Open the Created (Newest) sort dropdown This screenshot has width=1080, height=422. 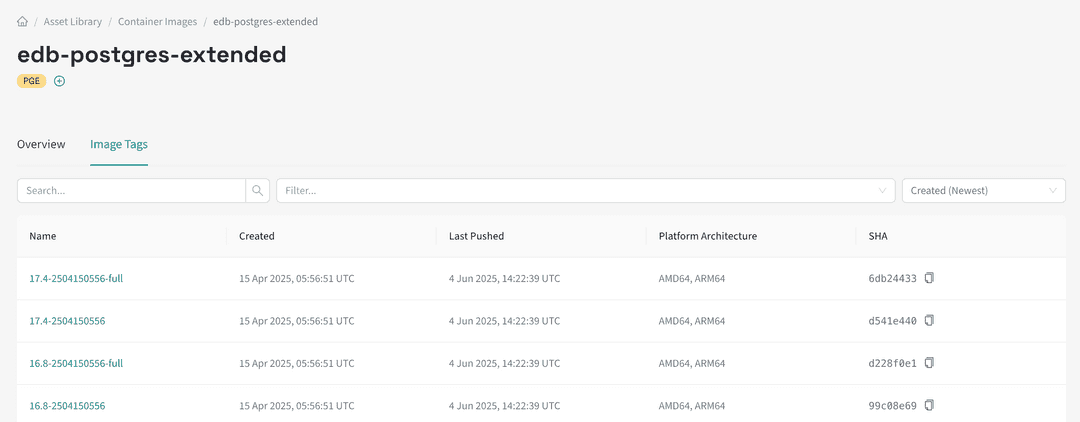[984, 191]
